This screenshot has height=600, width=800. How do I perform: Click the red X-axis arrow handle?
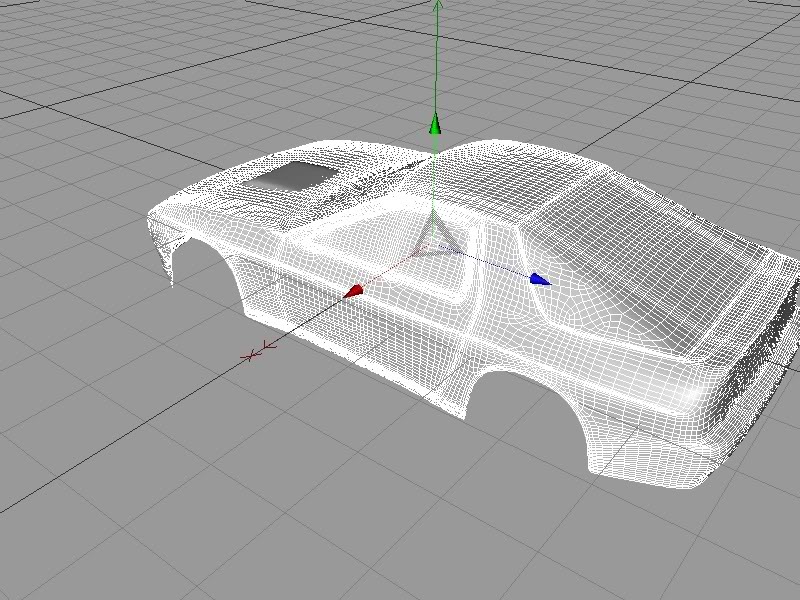point(354,291)
